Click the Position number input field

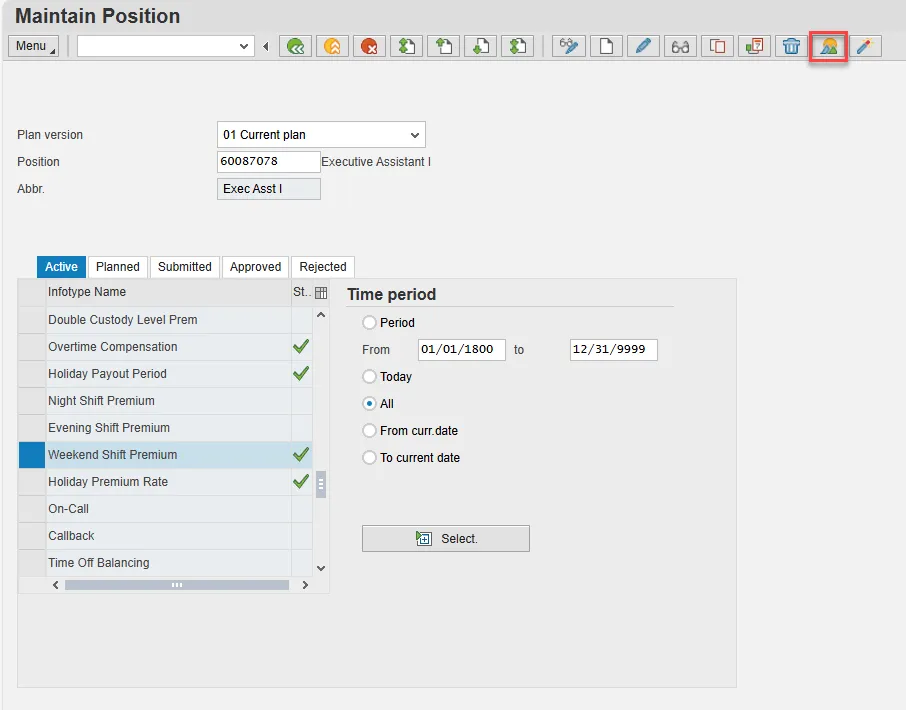click(269, 162)
